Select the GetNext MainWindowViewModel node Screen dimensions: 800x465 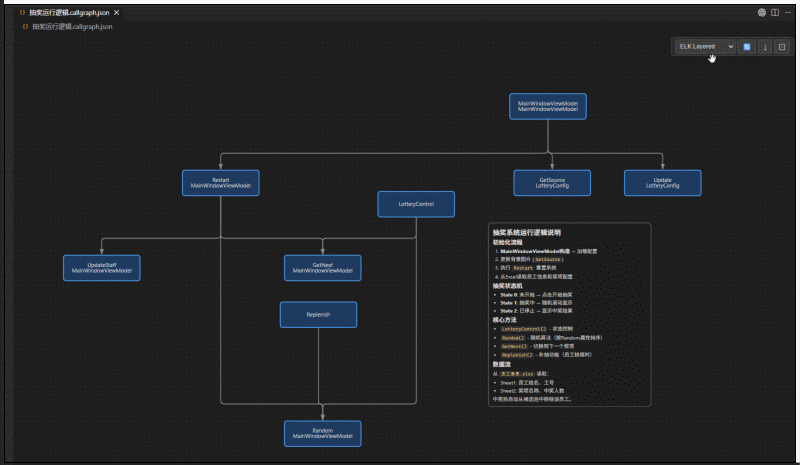point(322,268)
